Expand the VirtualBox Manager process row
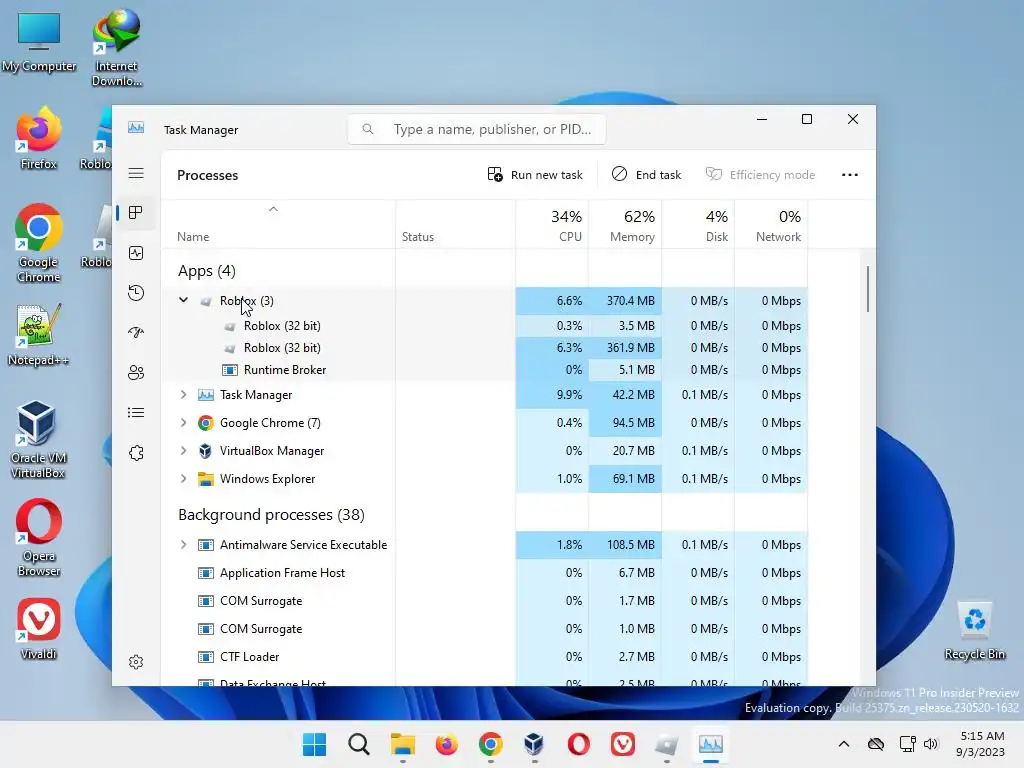This screenshot has height=768, width=1024. pos(184,451)
